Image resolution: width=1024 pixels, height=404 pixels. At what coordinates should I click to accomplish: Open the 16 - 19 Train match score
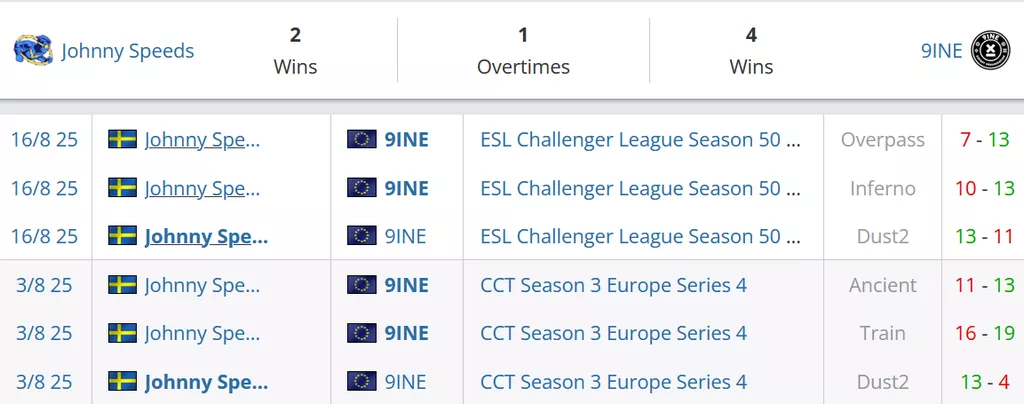(x=985, y=334)
